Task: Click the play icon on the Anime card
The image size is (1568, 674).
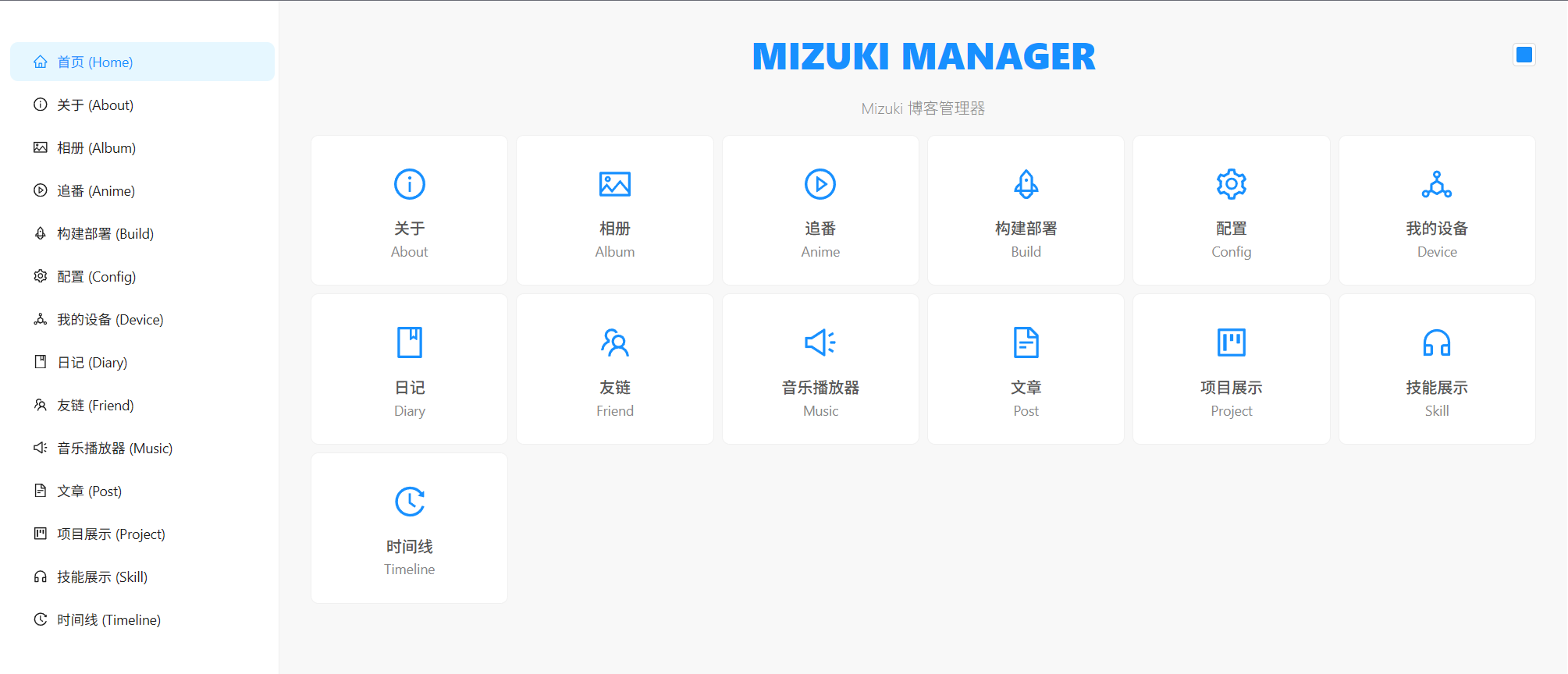Action: pos(820,184)
